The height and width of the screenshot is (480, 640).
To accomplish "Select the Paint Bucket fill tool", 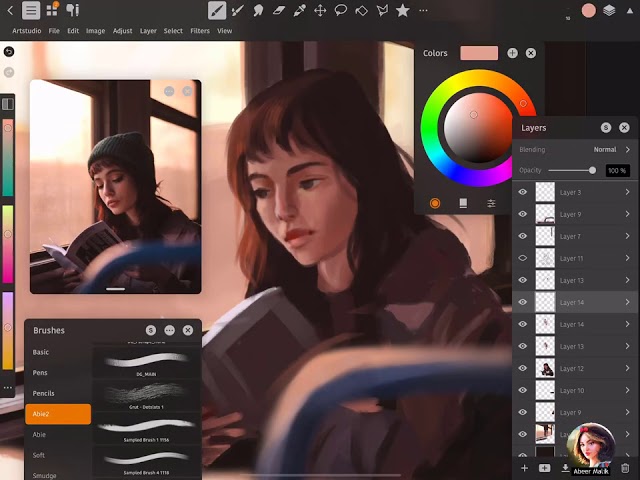I will 362,10.
